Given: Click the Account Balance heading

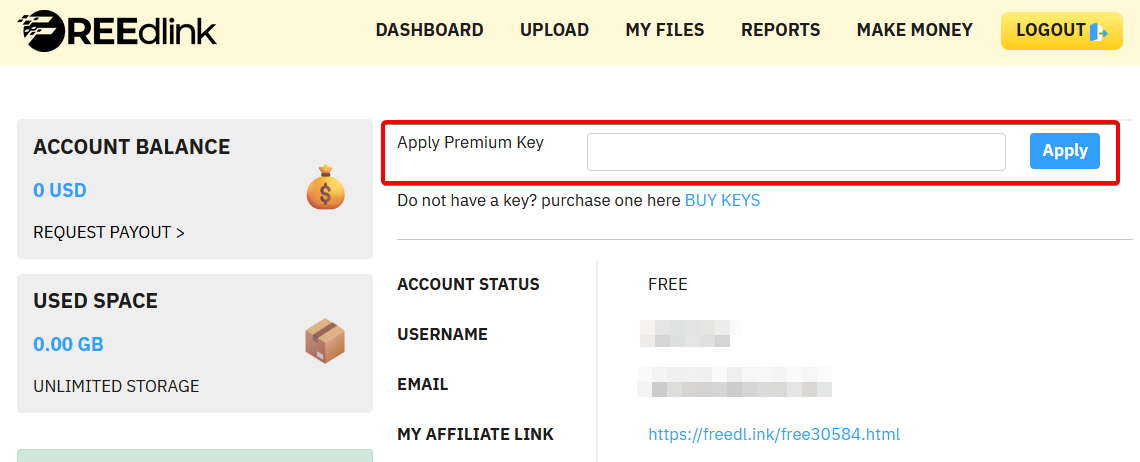Looking at the screenshot, I should click(132, 147).
